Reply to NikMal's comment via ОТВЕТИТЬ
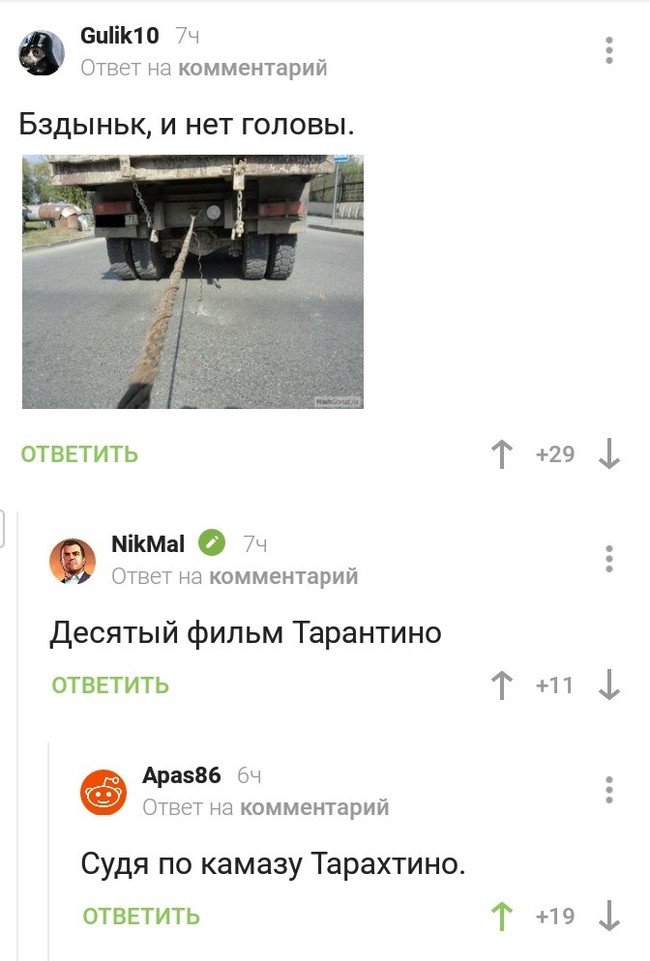 pos(110,685)
